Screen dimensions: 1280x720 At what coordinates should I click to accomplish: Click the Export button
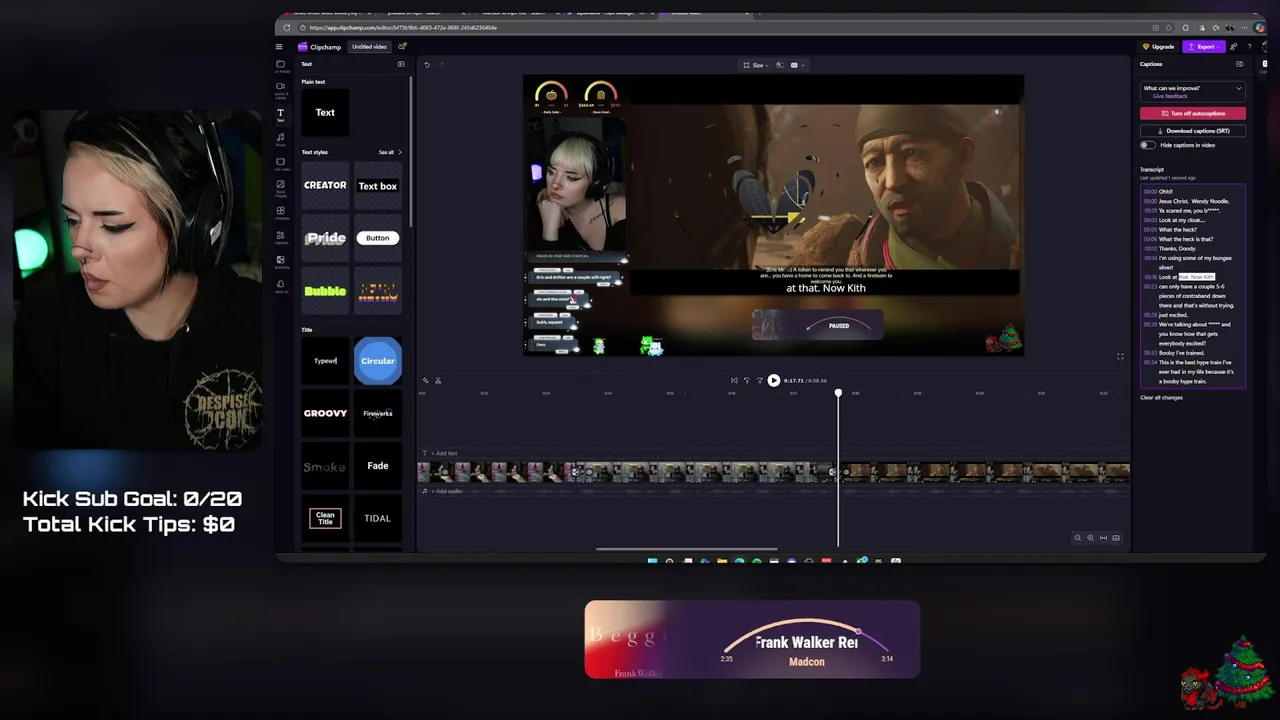pyautogui.click(x=1203, y=47)
